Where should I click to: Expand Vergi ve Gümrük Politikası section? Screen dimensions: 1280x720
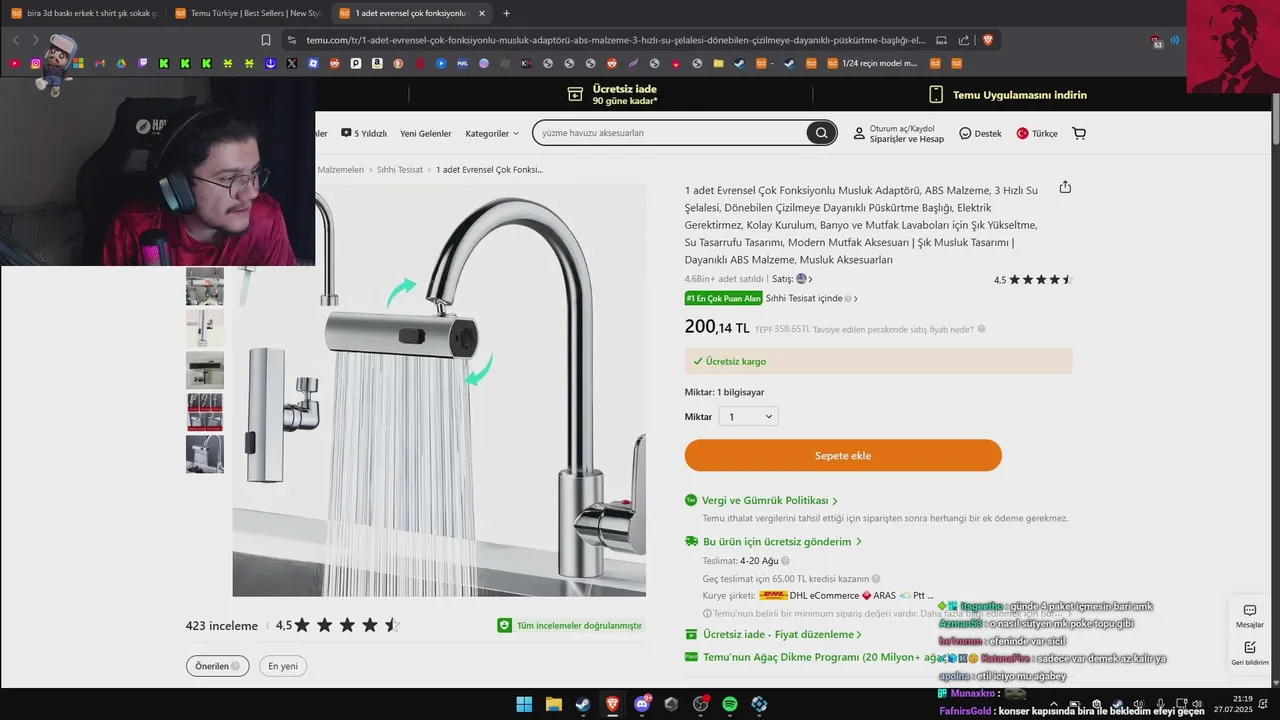click(x=770, y=500)
